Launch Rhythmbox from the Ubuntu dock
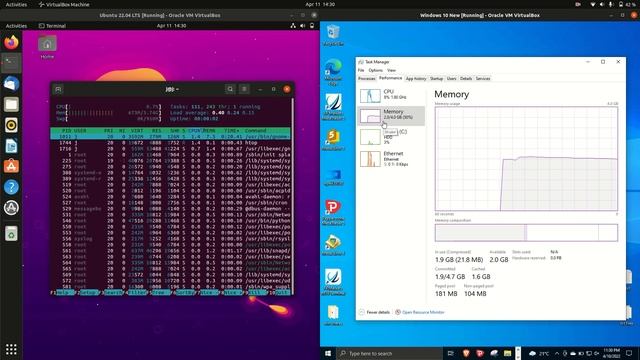The image size is (640, 360). 11,125
